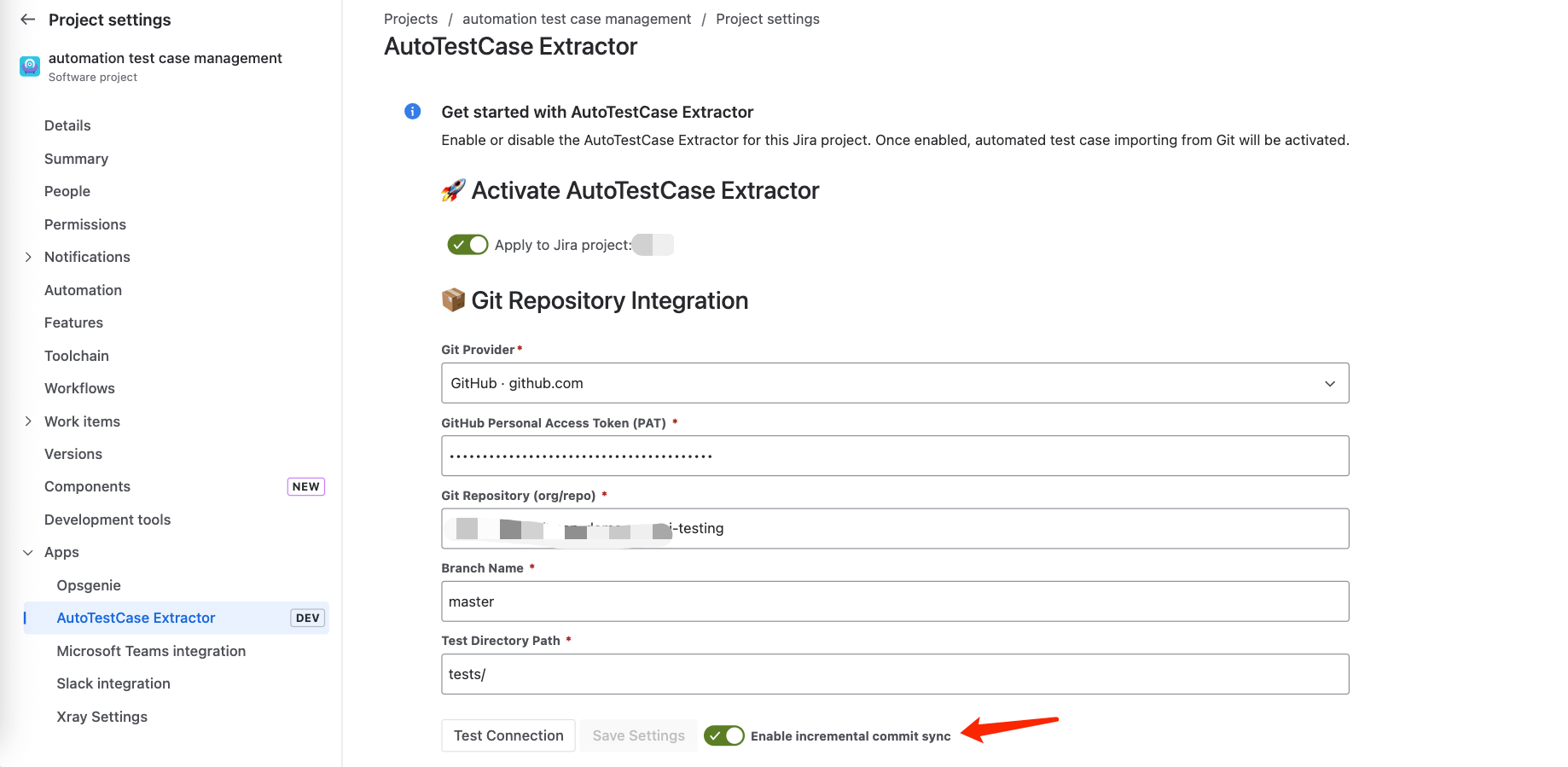Screen dimensions: 1568x767
Task: Click the AutoTestCase Extractor page heading
Action: pyautogui.click(x=510, y=46)
